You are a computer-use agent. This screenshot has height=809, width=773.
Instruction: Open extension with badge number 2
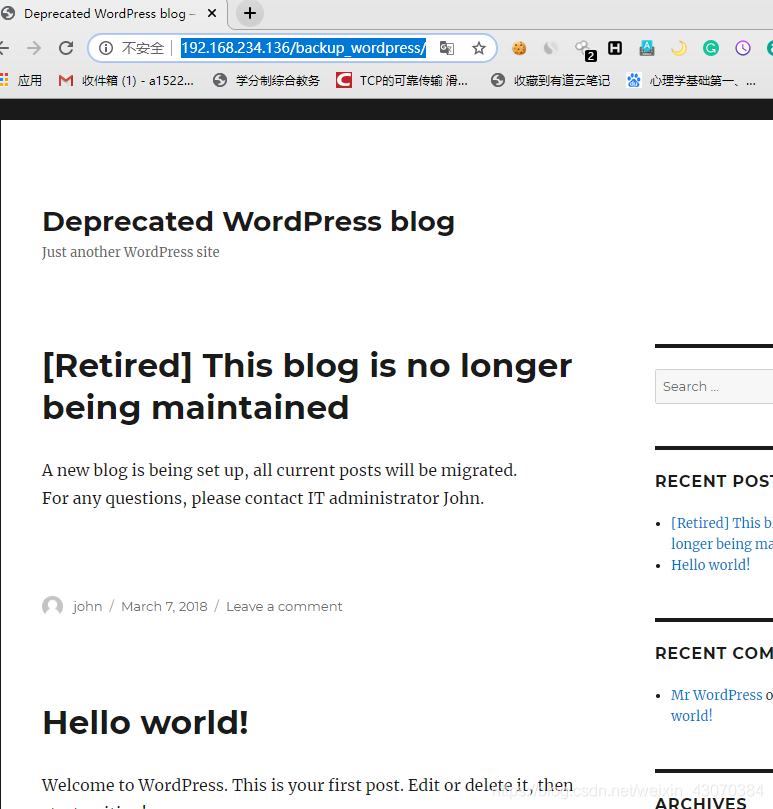pos(585,50)
